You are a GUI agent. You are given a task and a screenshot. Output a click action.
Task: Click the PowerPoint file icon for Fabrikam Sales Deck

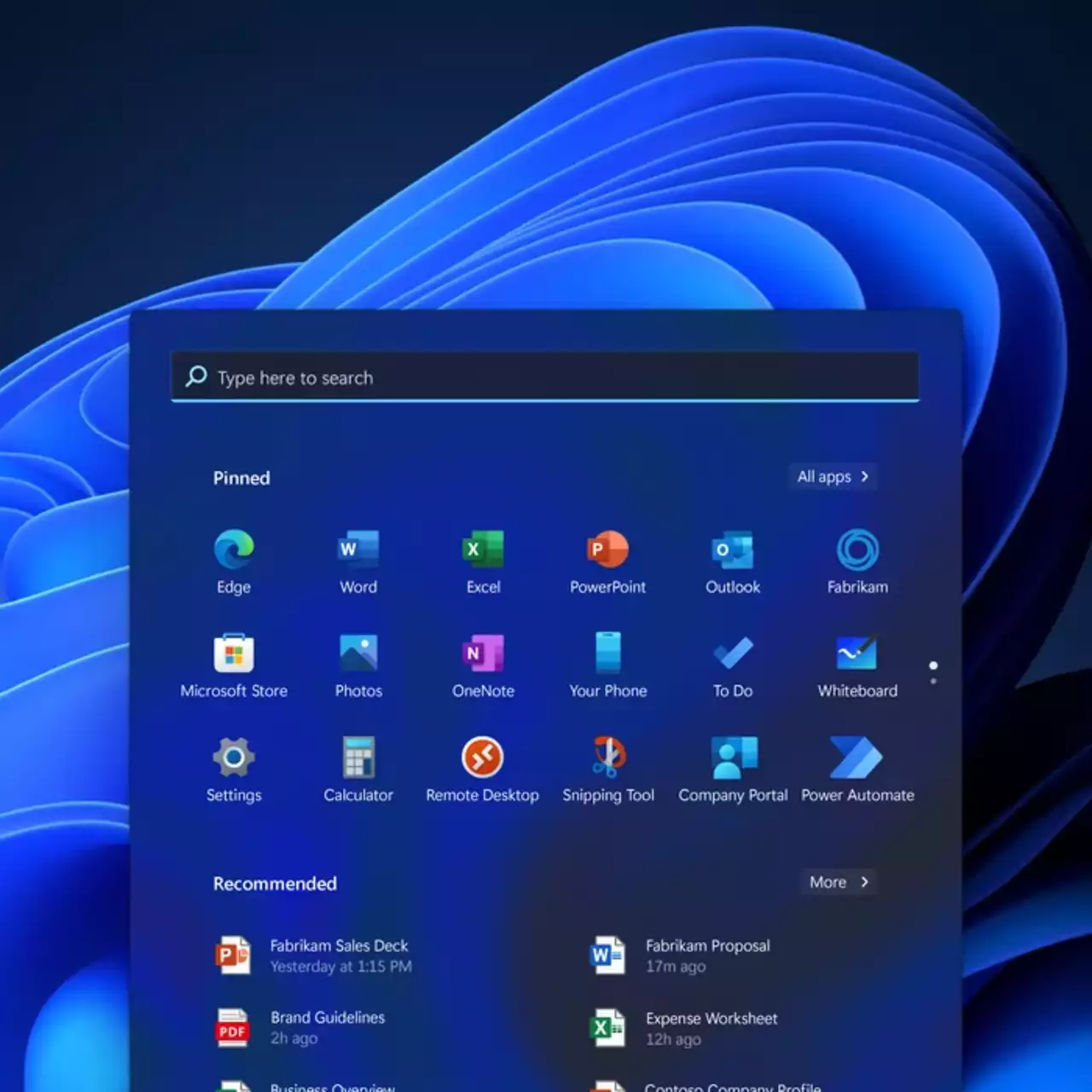[232, 955]
